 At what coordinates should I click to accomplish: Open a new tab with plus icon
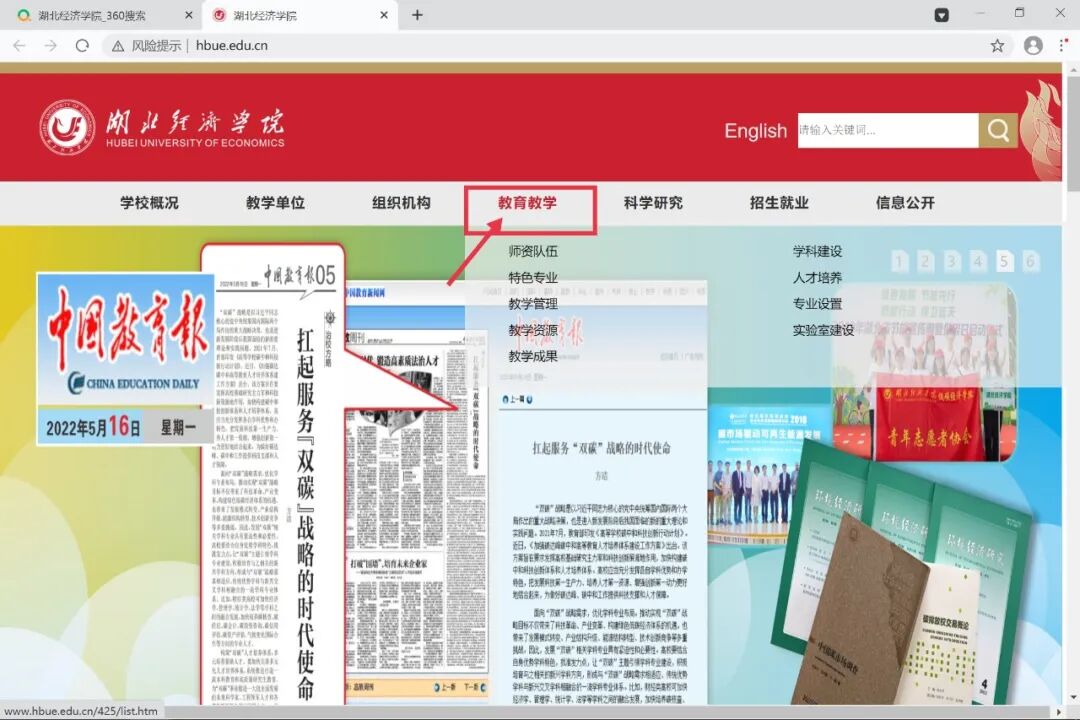[417, 15]
